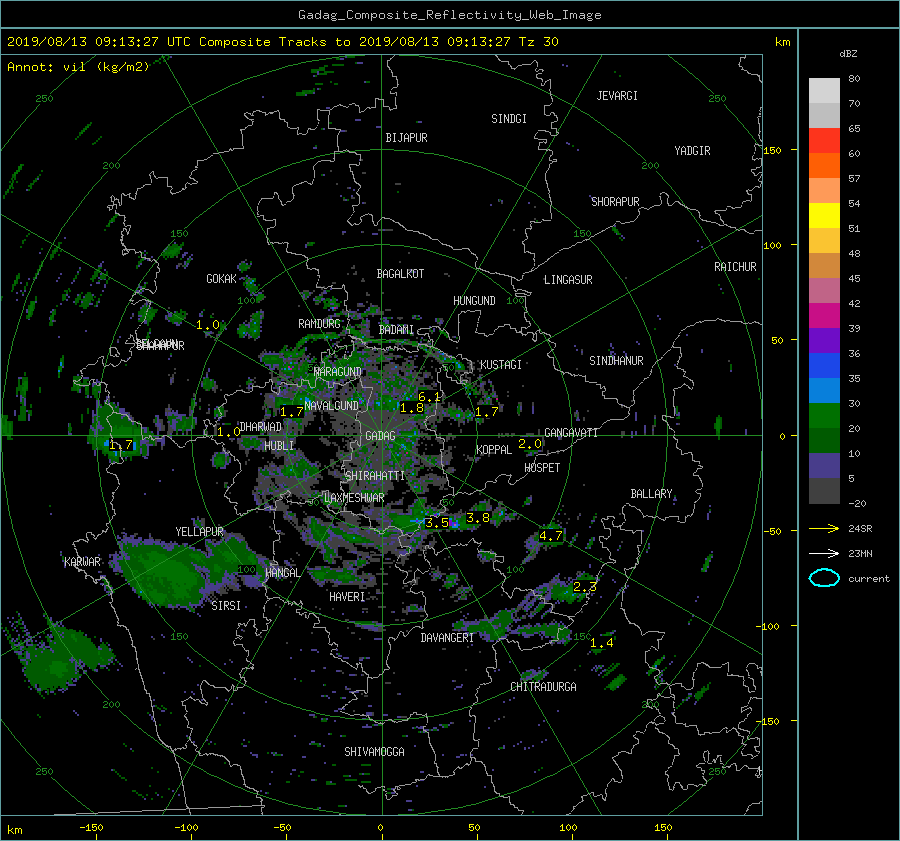The height and width of the screenshot is (841, 900).
Task: Click the 2.0 VIL annotation near Koppal
Action: [x=530, y=444]
